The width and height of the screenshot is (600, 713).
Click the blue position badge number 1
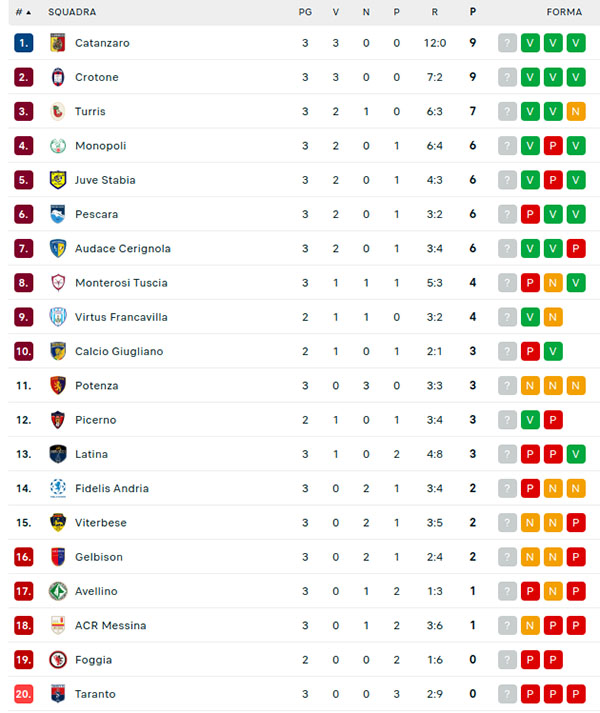(x=24, y=43)
